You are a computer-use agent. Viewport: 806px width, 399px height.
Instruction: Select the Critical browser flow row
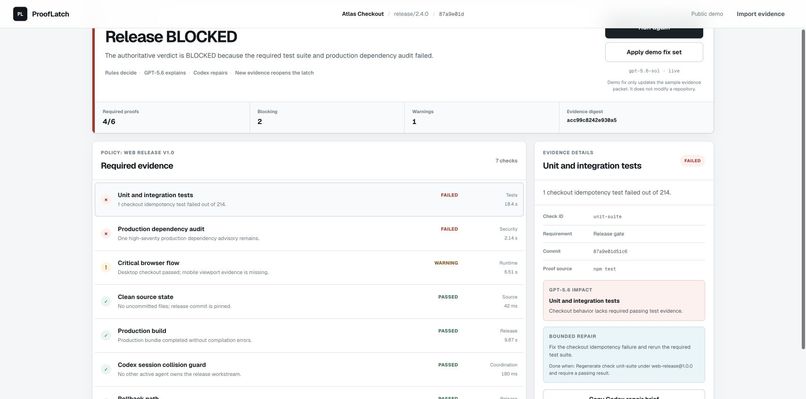click(309, 267)
